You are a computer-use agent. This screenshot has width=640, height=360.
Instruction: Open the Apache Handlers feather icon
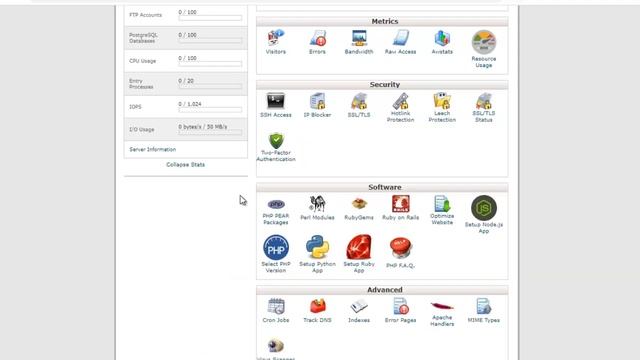coord(442,306)
